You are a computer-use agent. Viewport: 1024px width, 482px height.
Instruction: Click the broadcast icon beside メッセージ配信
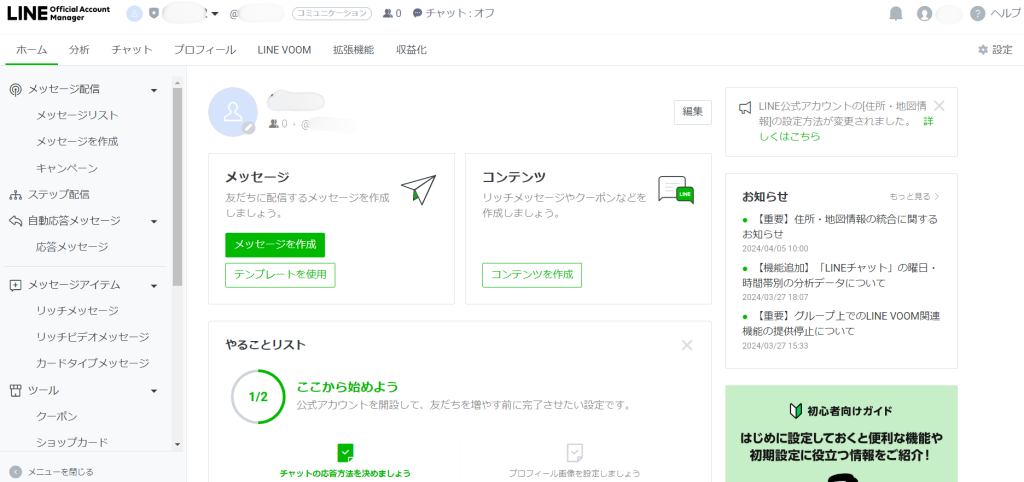15,89
